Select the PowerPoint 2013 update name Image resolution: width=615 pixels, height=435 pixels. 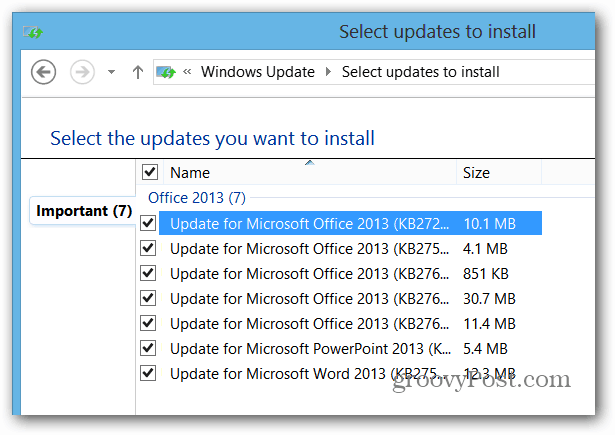click(x=310, y=349)
